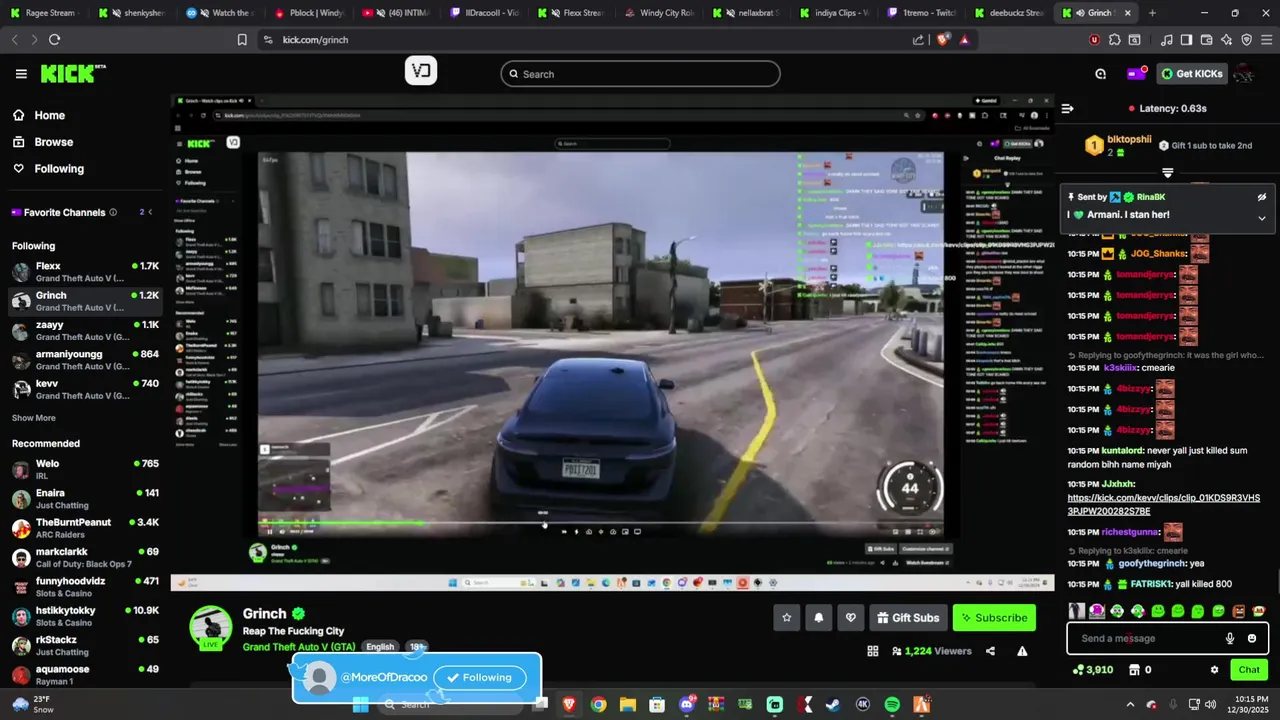Viewport: 1280px width, 720px height.
Task: Click the Favorite Channels info icon
Action: 113,212
